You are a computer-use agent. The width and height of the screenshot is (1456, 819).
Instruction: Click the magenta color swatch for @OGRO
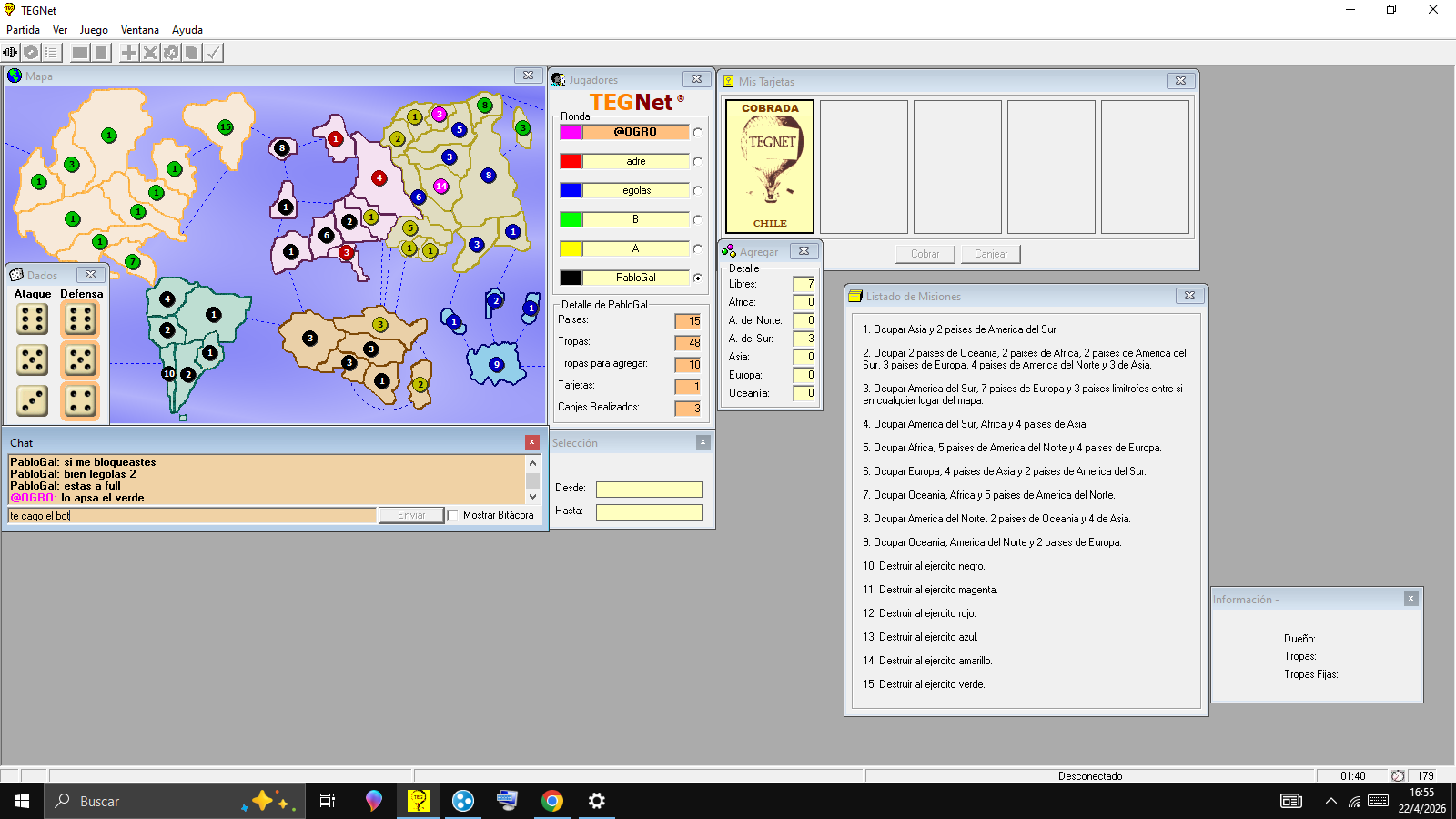pos(571,132)
